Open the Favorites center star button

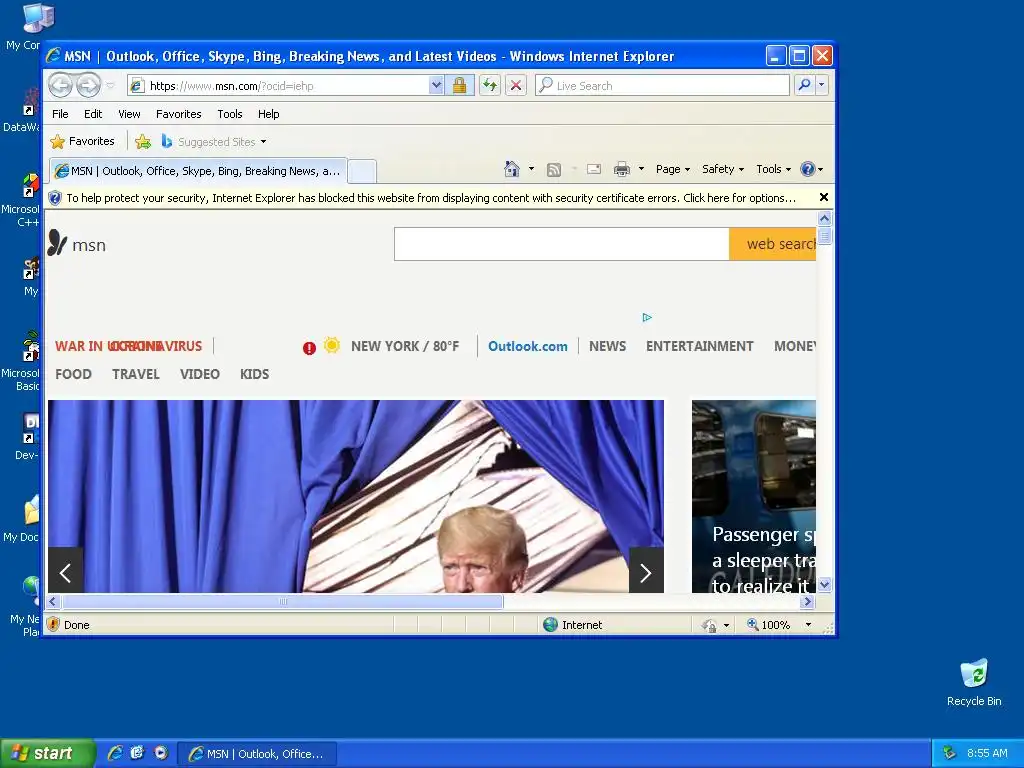[82, 141]
